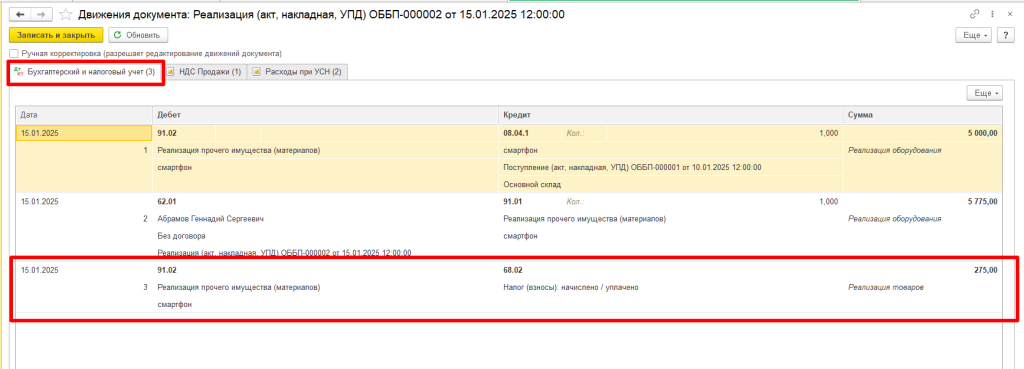Select credit account 91.01

click(x=513, y=202)
